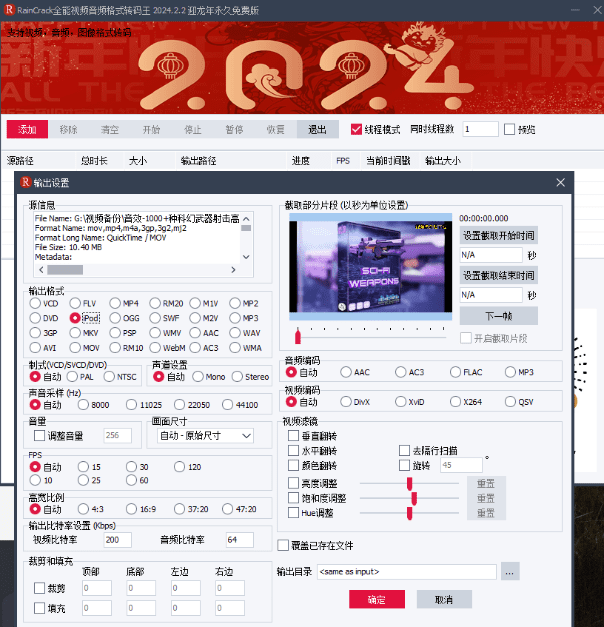Toggle the 线程模式 checkbox
Image resolution: width=604 pixels, height=627 pixels.
pos(356,129)
